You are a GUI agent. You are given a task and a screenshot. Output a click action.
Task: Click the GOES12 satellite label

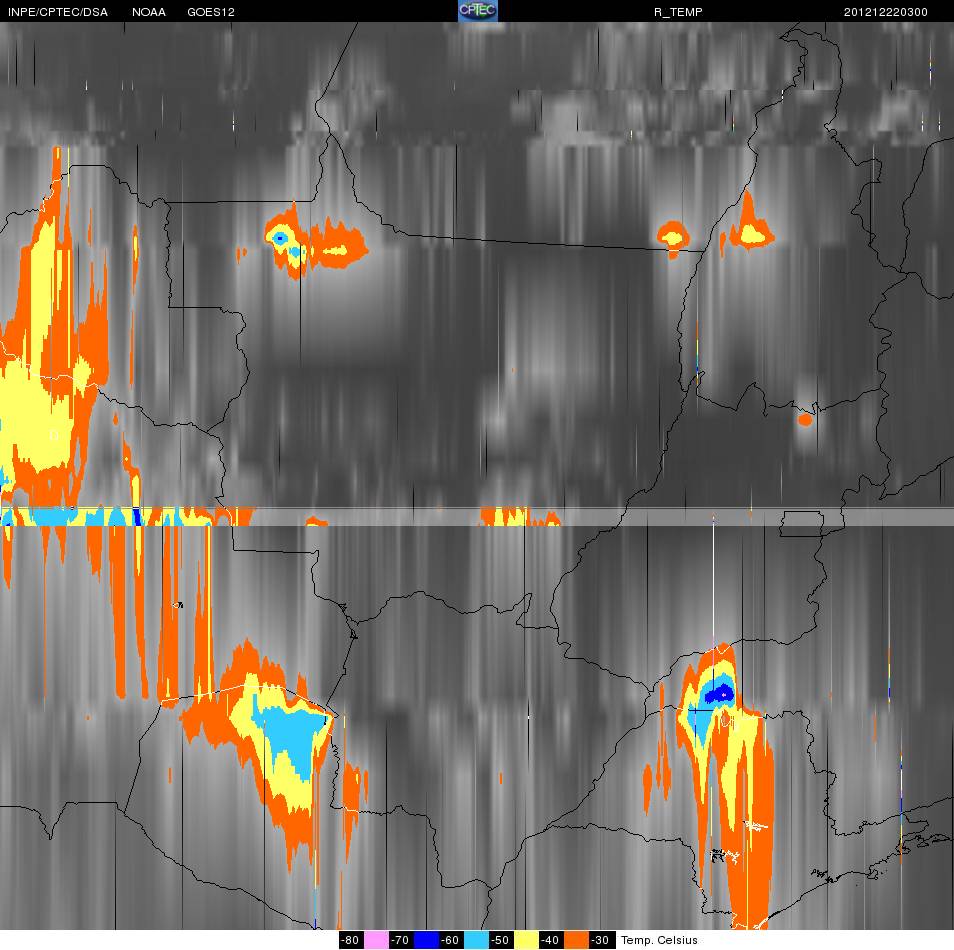[x=211, y=12]
